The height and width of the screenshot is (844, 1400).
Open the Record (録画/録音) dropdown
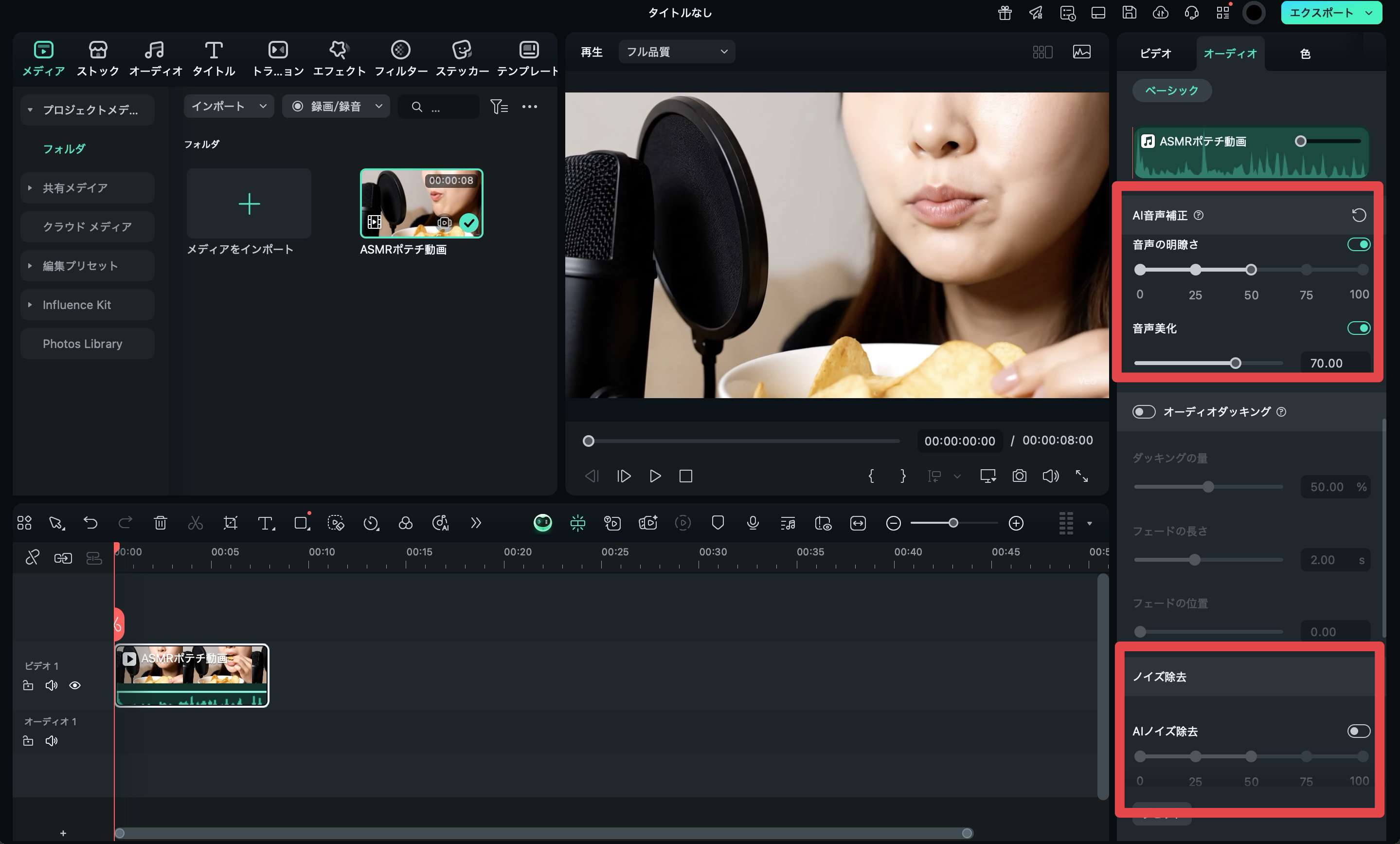tap(336, 106)
